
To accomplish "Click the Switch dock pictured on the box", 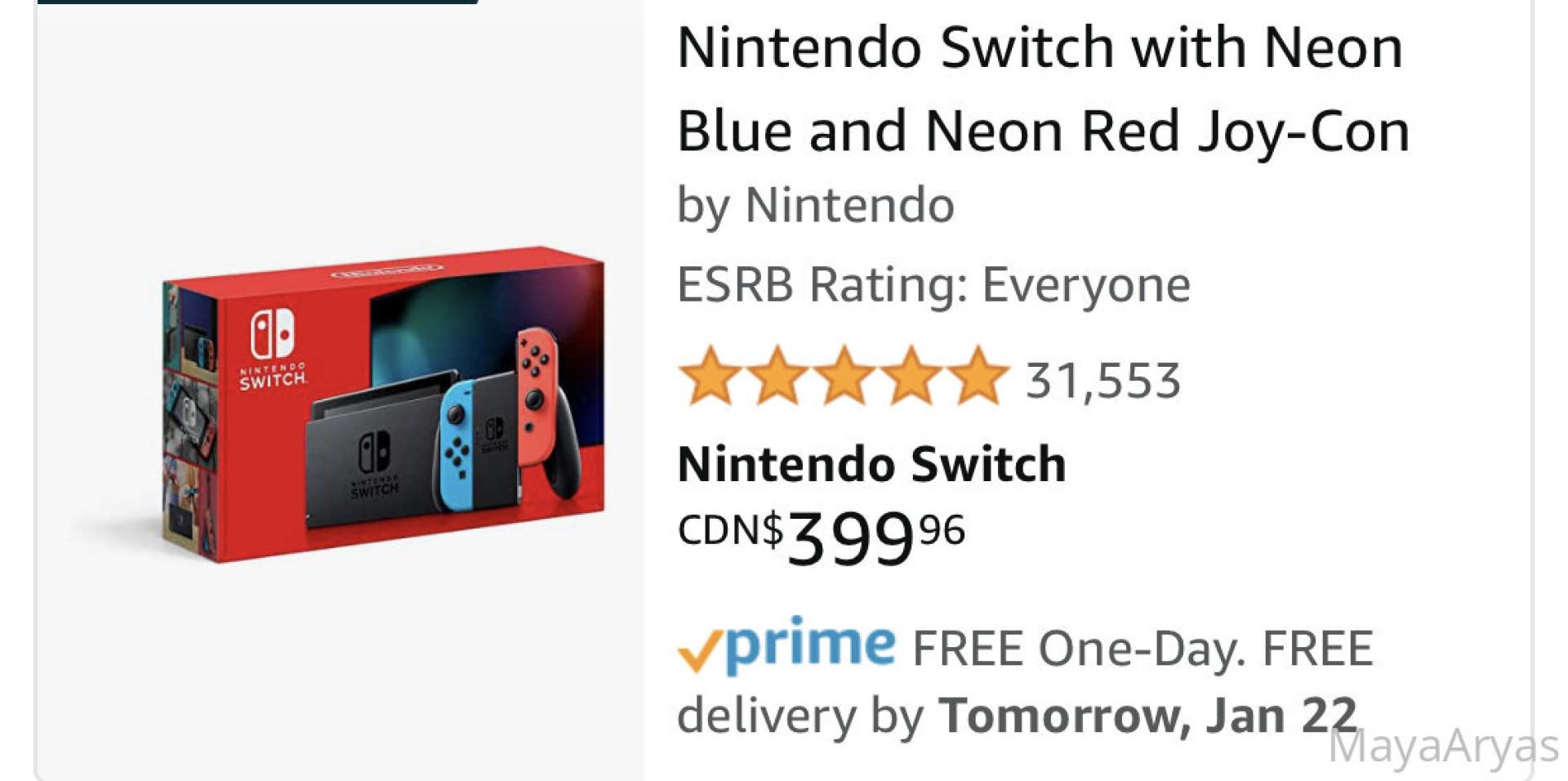I will pyautogui.click(x=372, y=457).
